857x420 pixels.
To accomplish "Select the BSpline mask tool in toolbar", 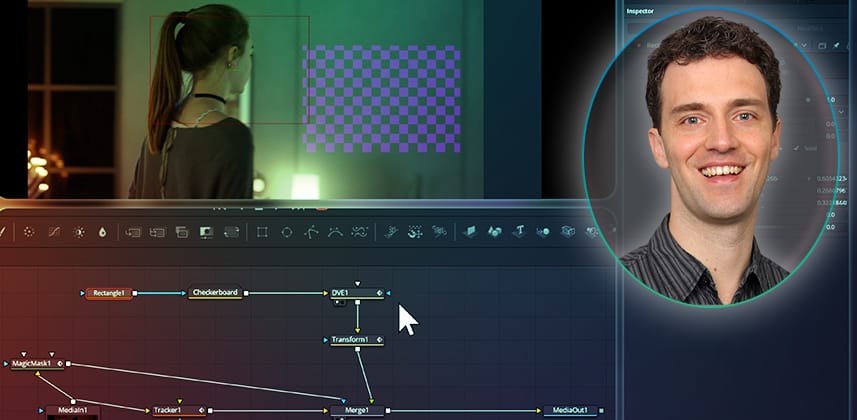I will [335, 232].
